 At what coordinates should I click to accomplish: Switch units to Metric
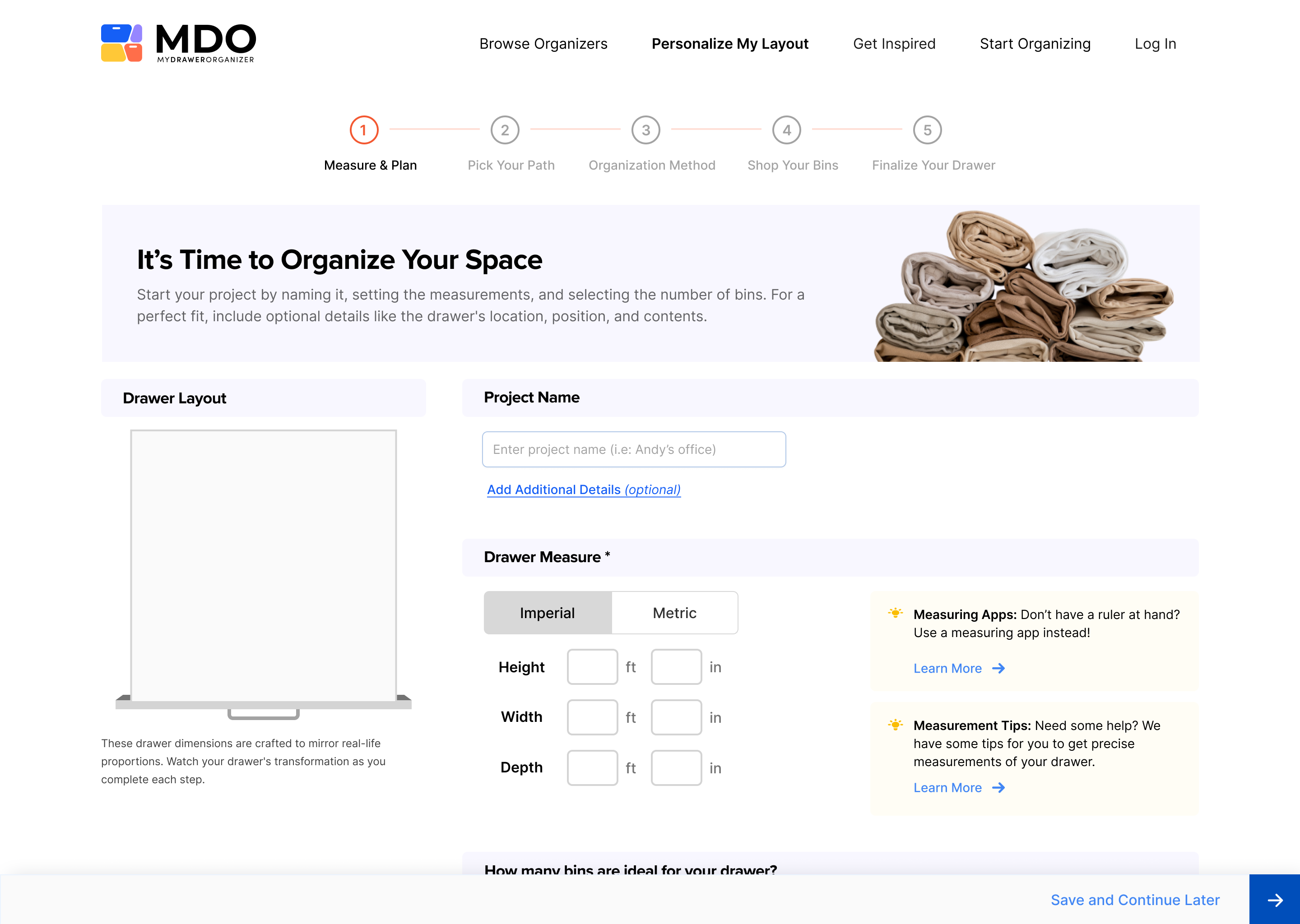coord(674,613)
